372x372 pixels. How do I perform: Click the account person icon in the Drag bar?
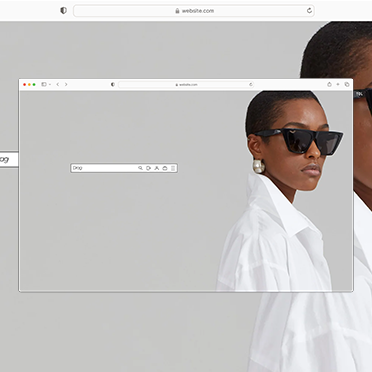coord(157,168)
